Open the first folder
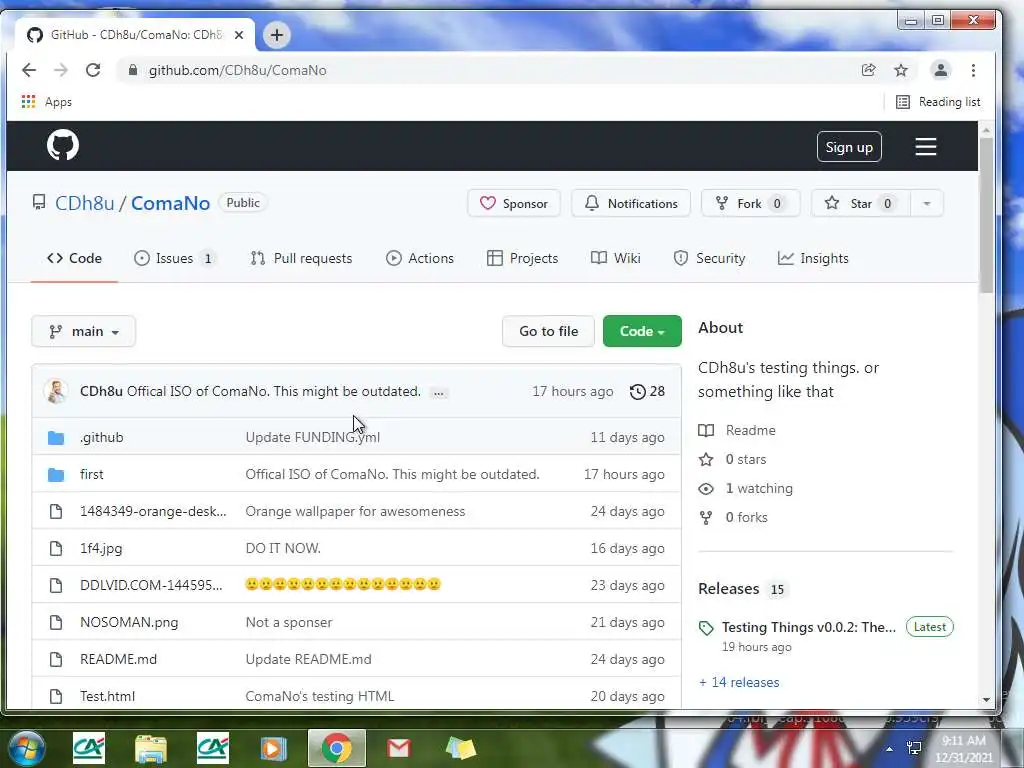 click(91, 474)
